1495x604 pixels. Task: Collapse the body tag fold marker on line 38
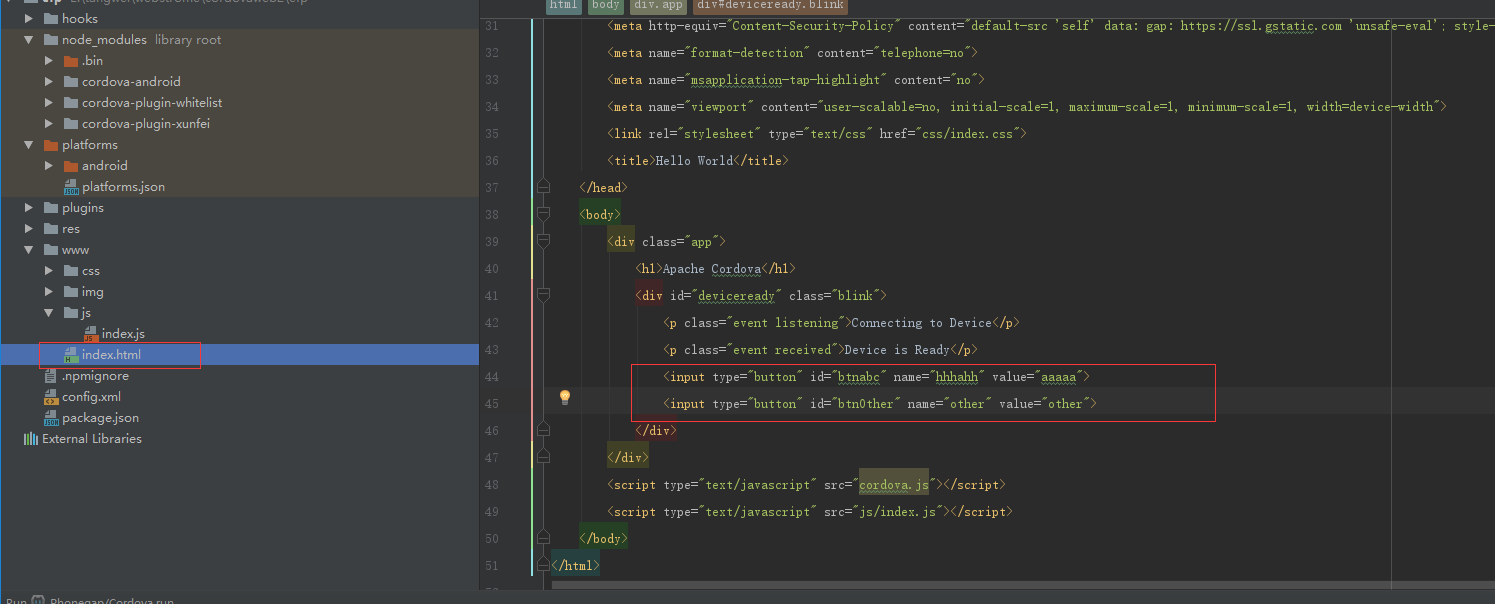(543, 214)
